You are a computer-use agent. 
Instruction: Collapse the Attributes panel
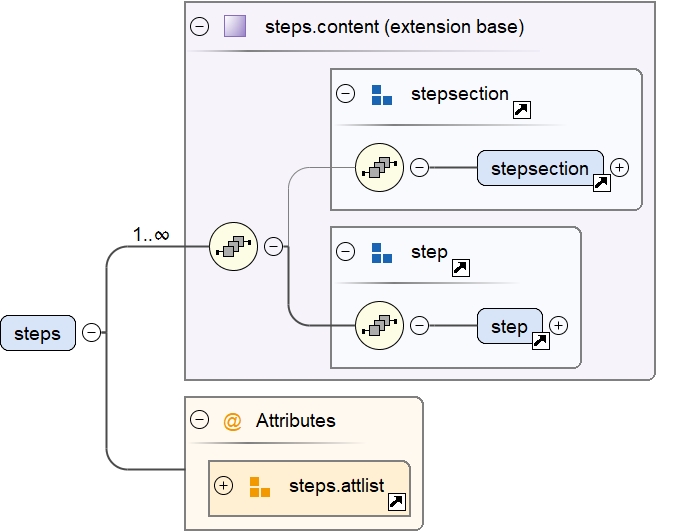tap(199, 421)
